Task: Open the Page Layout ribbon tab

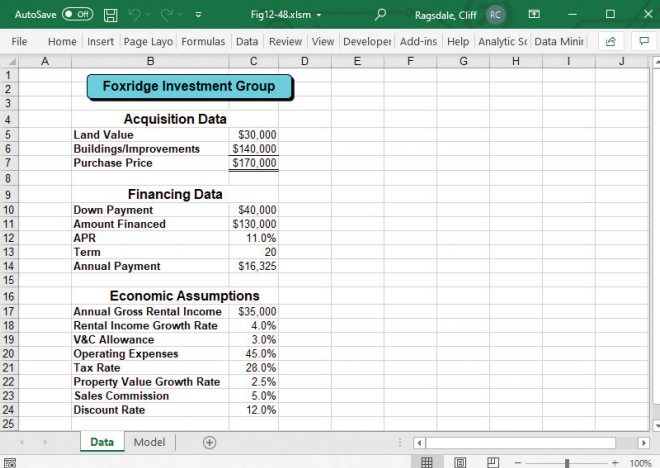Action: [148, 41]
